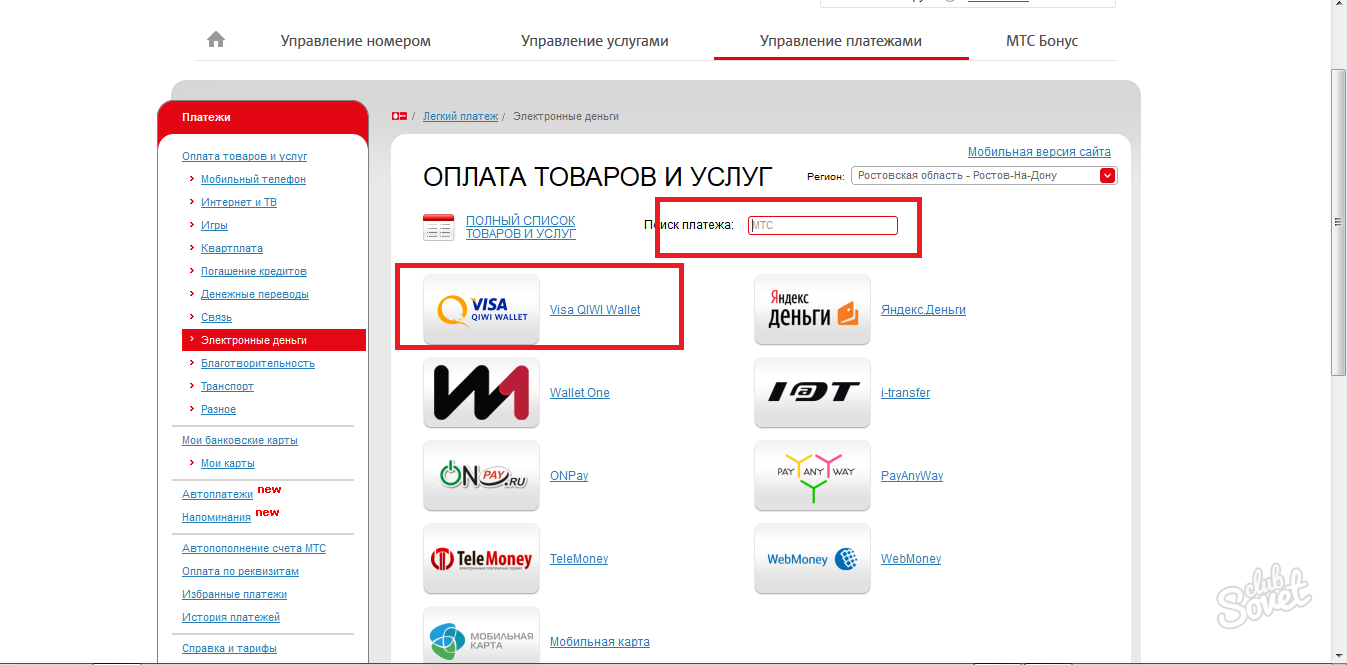This screenshot has width=1347, height=665.
Task: Open the Регион dropdown list
Action: 983,175
